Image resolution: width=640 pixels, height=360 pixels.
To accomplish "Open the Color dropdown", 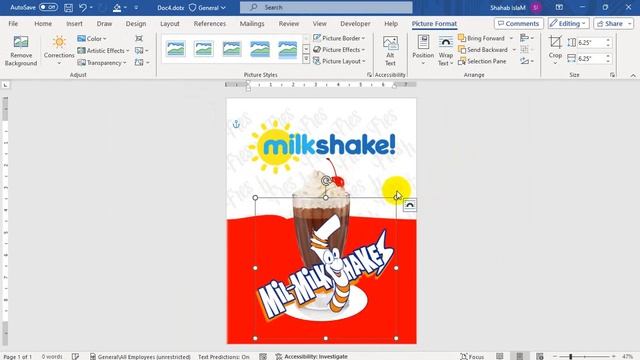I will pos(92,38).
